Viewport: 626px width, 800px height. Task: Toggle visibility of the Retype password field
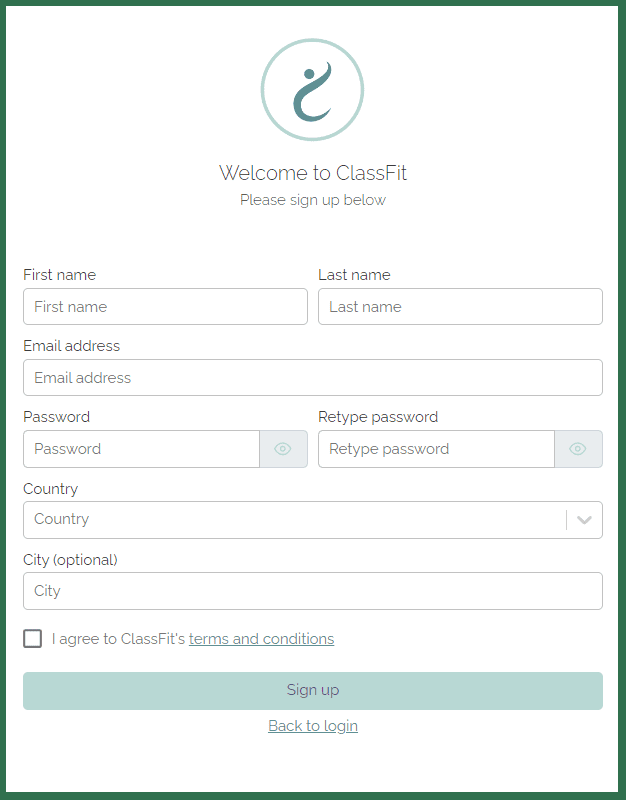point(578,449)
